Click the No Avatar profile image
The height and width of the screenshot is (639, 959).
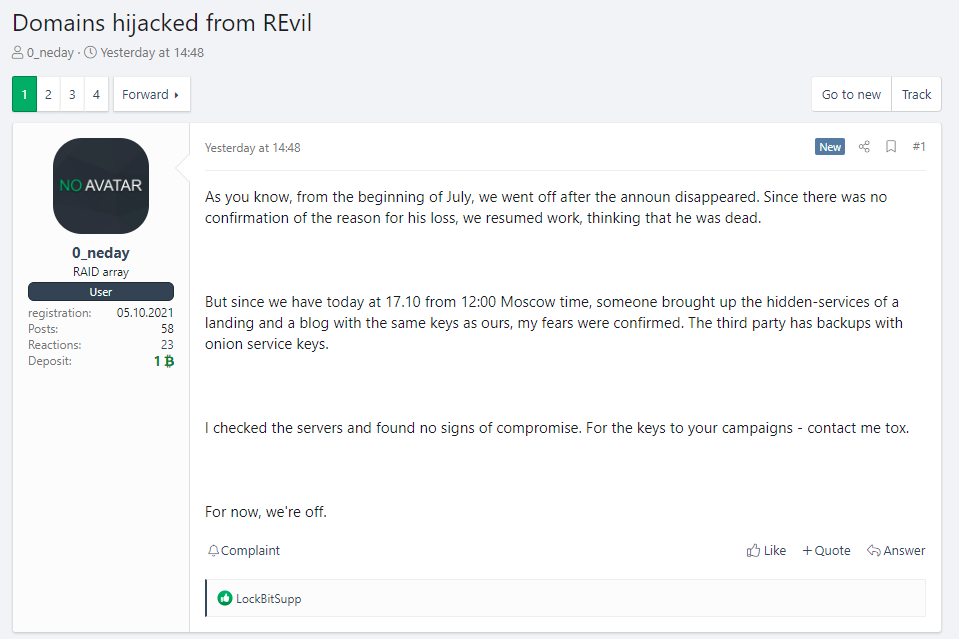tap(101, 186)
